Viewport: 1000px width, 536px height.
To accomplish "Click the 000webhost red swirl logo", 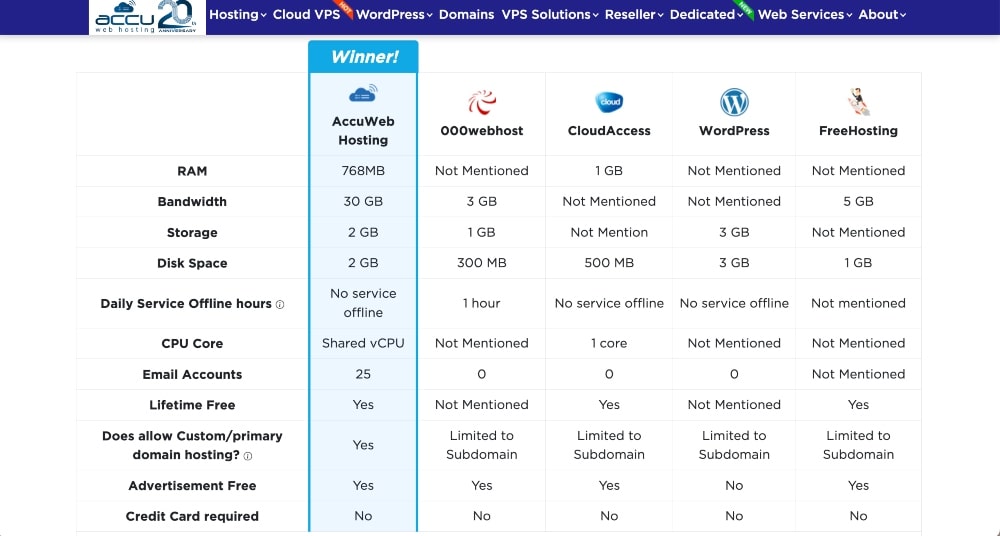I will pos(482,102).
